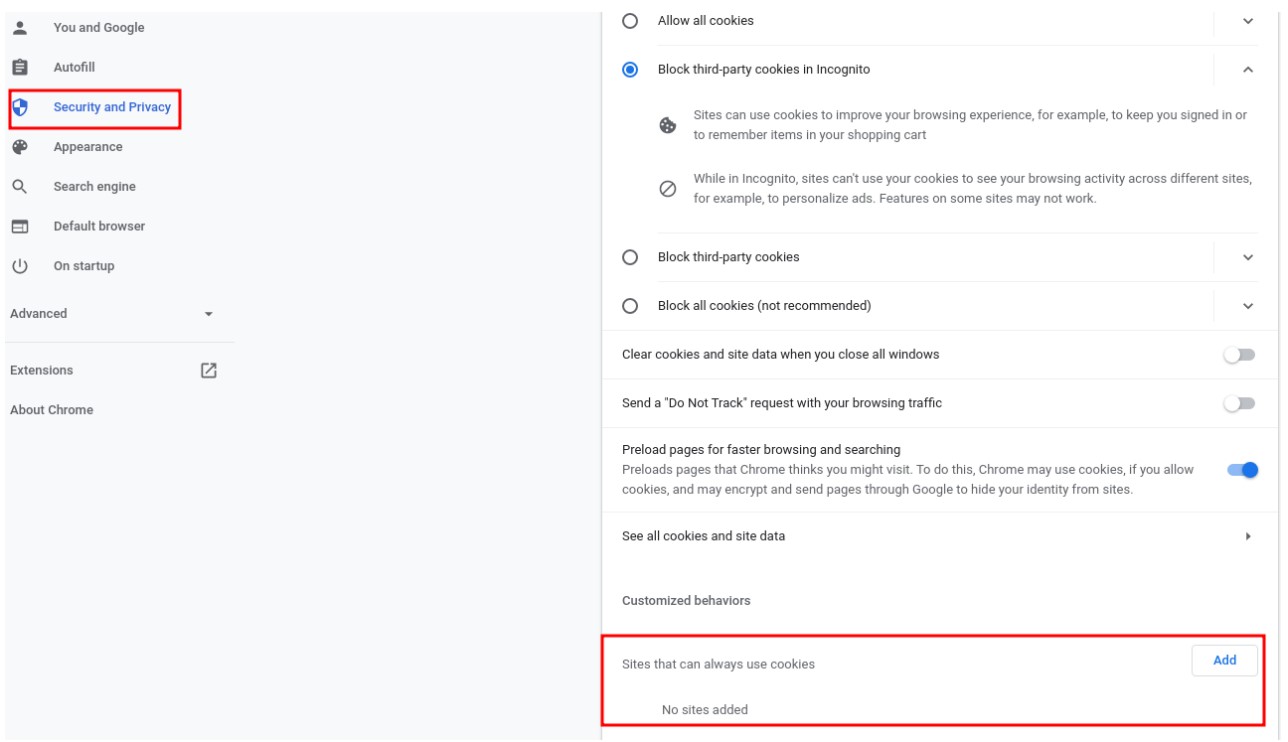Click the Default browser window icon
1288x742 pixels.
pyautogui.click(x=19, y=227)
